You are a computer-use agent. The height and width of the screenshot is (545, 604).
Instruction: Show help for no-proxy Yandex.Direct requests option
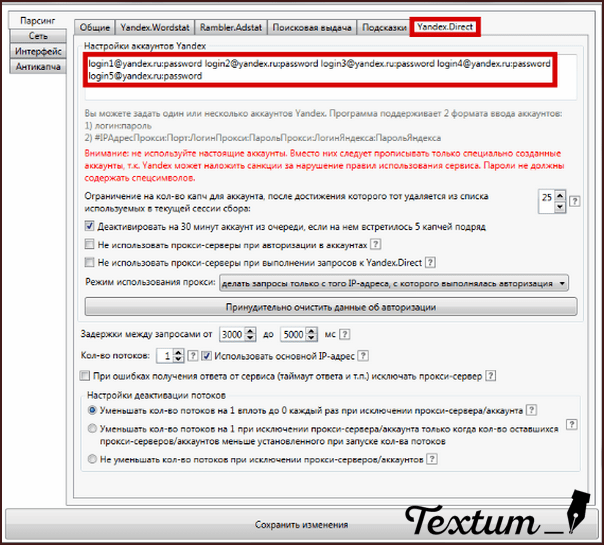click(430, 263)
